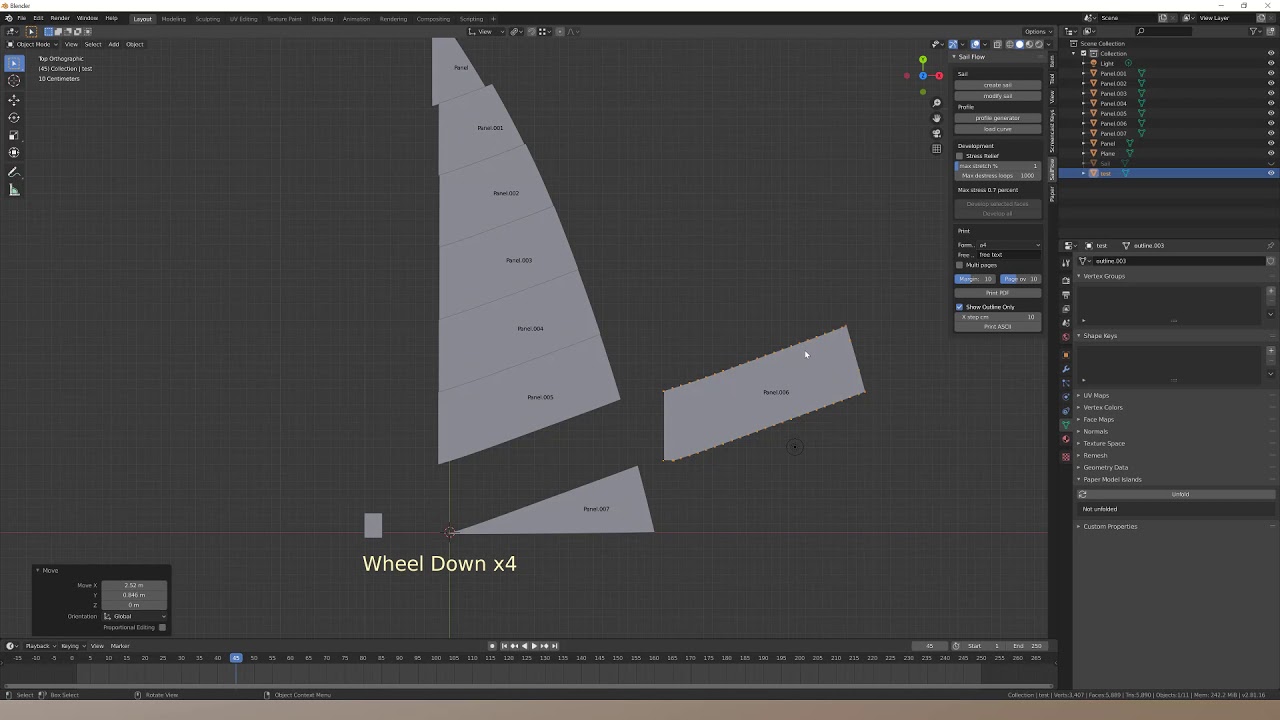Open the Object properties tab icon
This screenshot has height=720, width=1280.
pos(1066,354)
